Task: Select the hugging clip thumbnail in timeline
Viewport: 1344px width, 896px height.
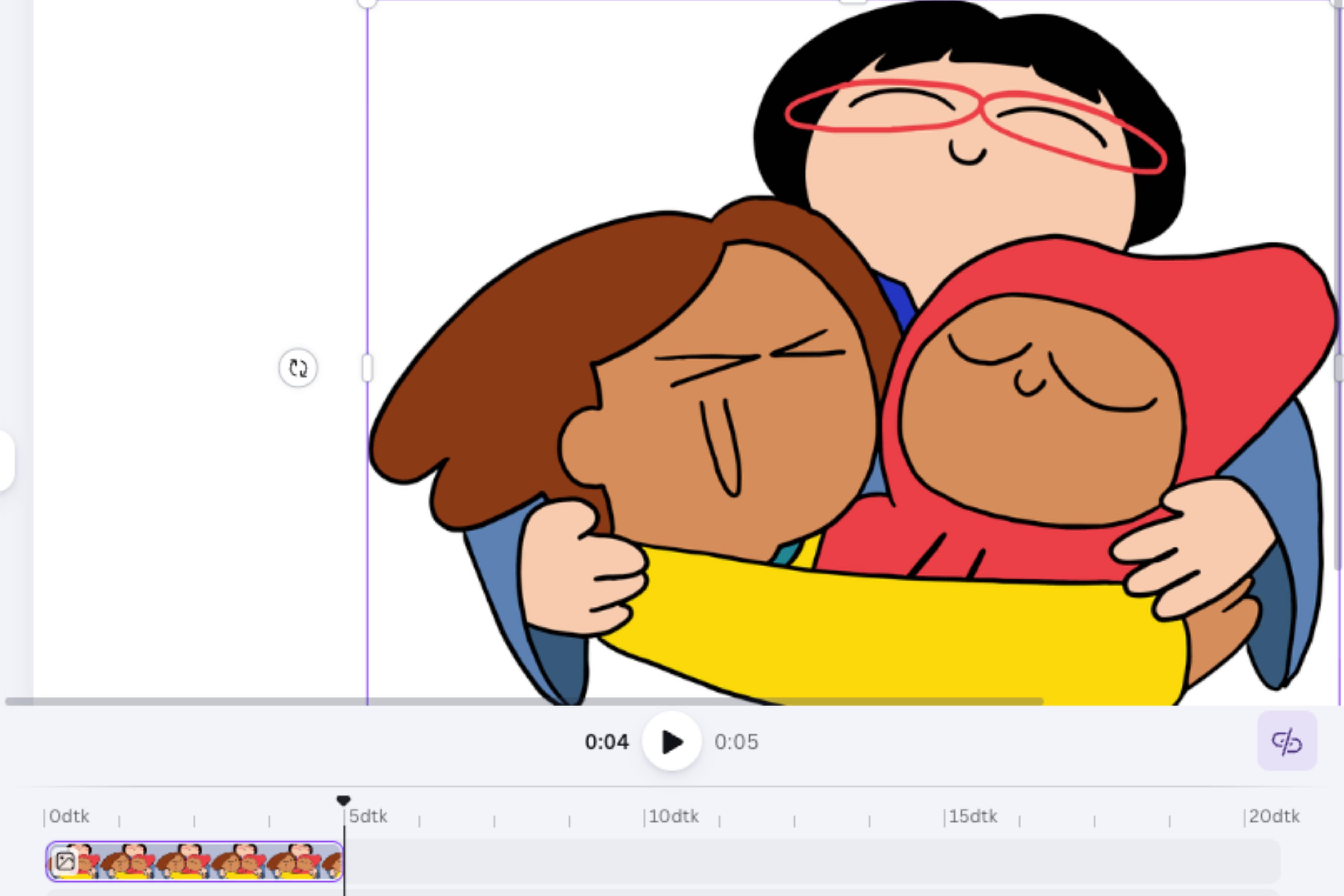Action: pyautogui.click(x=194, y=861)
